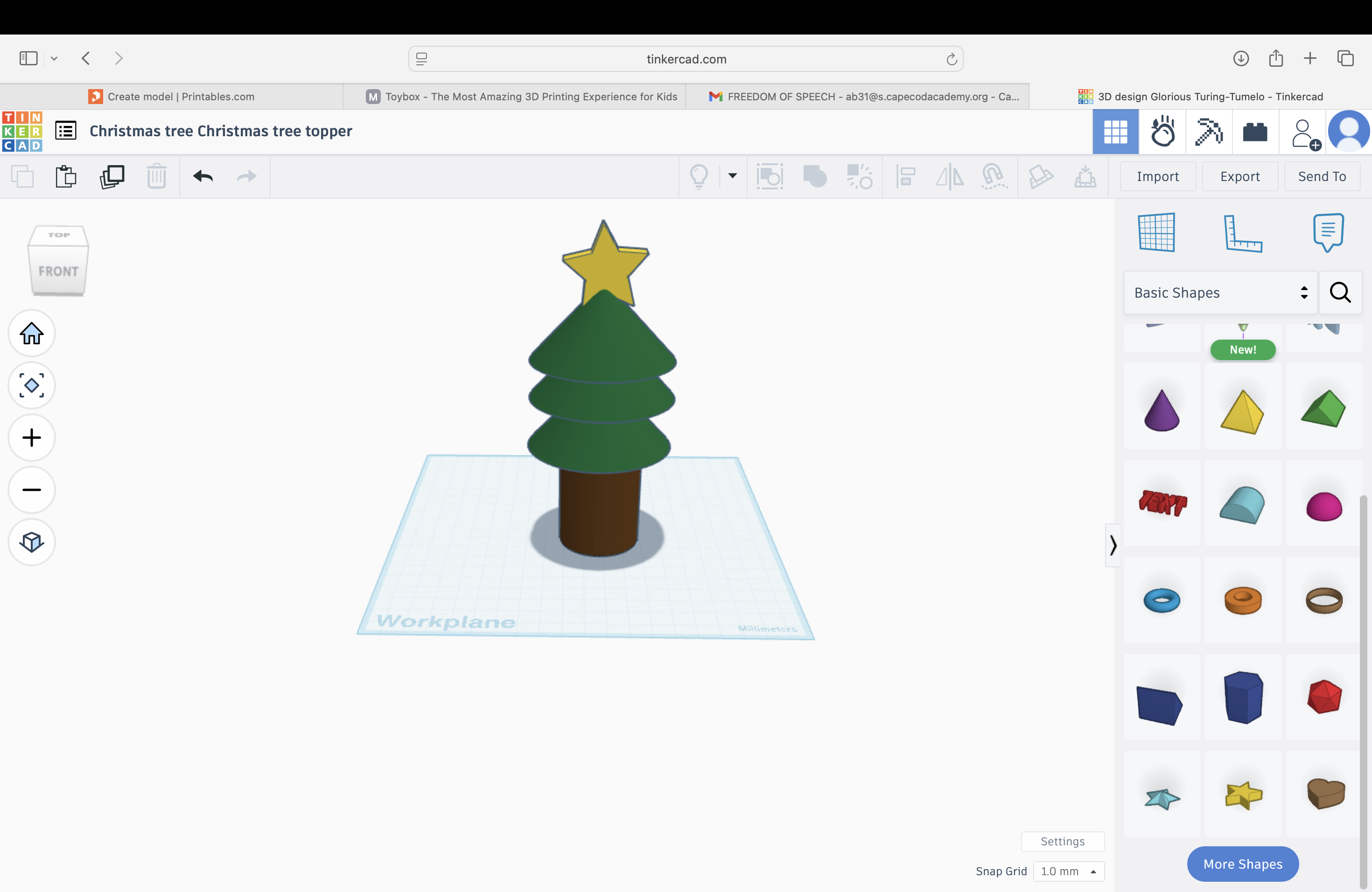The width and height of the screenshot is (1372, 892).
Task: Select the 3D design grid view icon
Action: tap(1115, 132)
